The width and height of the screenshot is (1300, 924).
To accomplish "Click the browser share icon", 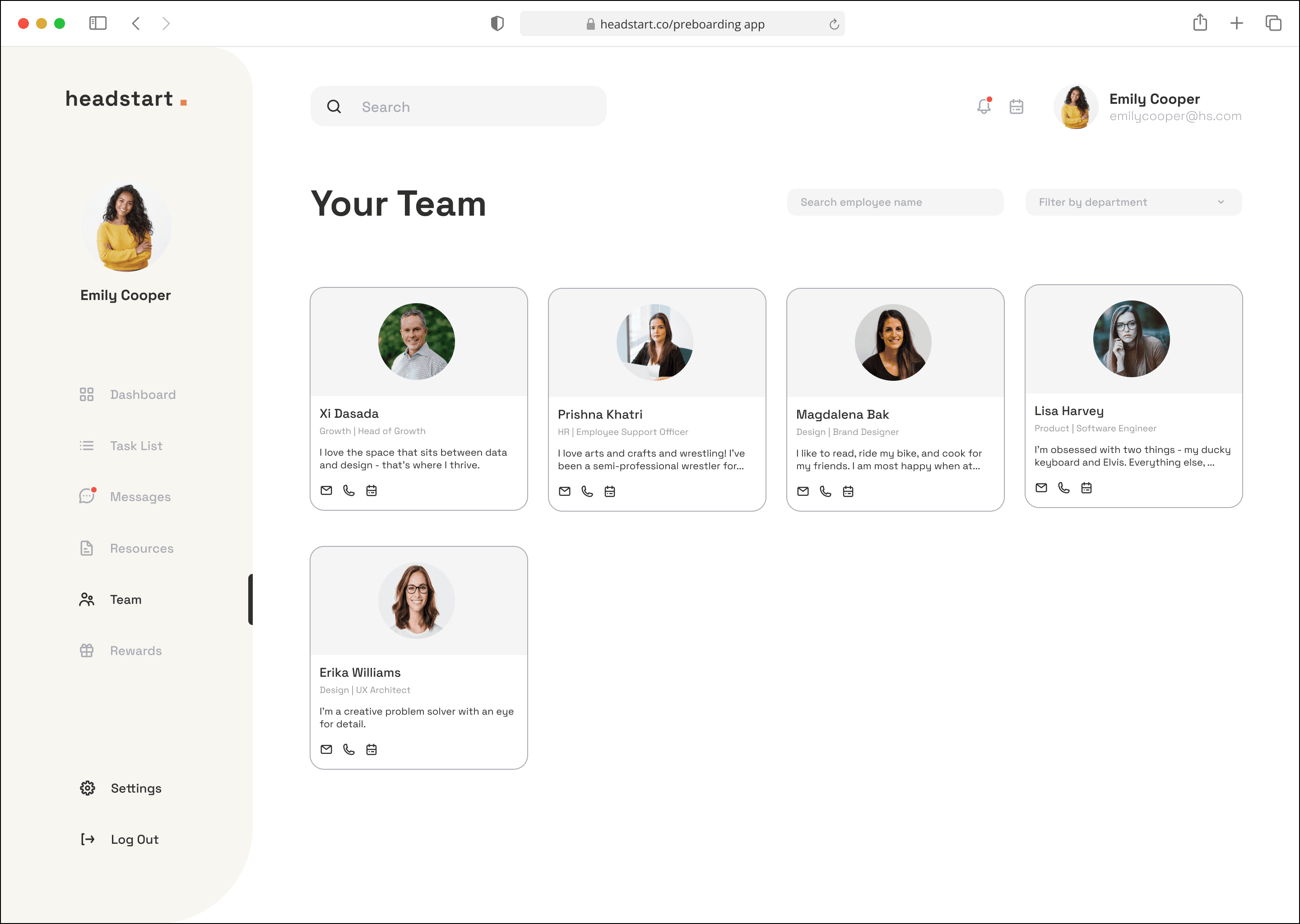I will coord(1200,23).
